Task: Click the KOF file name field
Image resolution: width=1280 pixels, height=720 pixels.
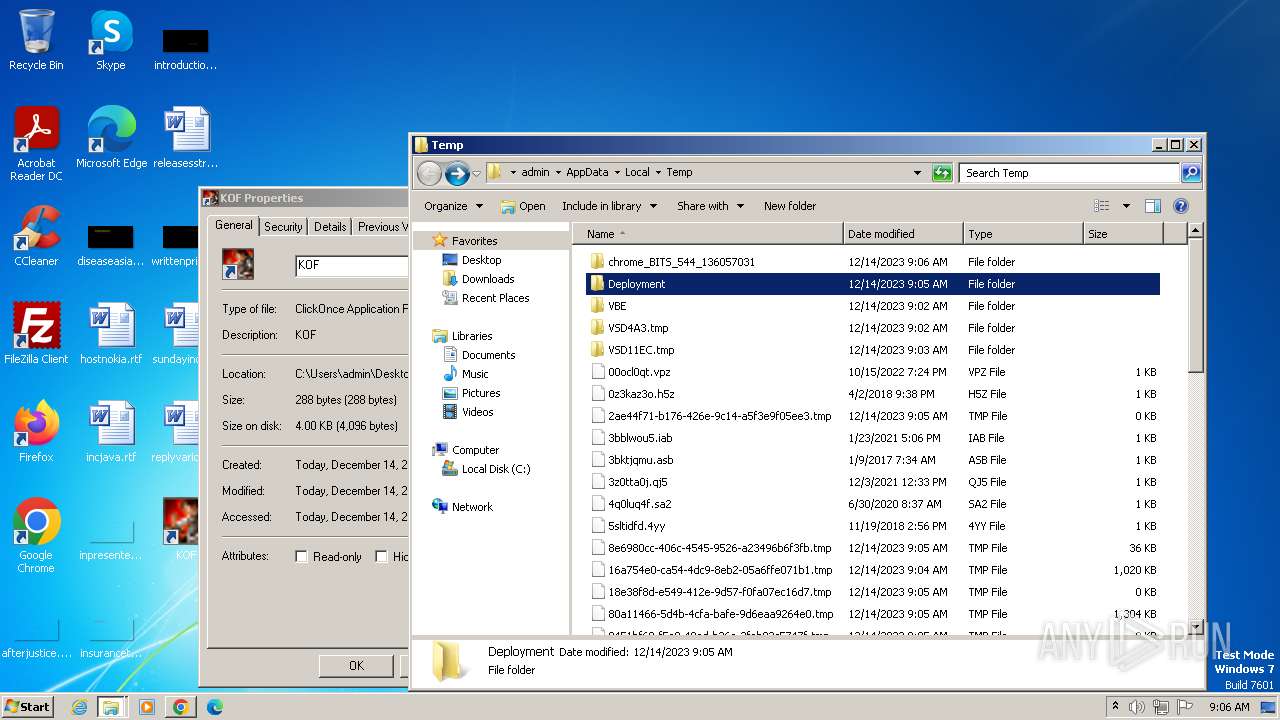Action: 352,266
